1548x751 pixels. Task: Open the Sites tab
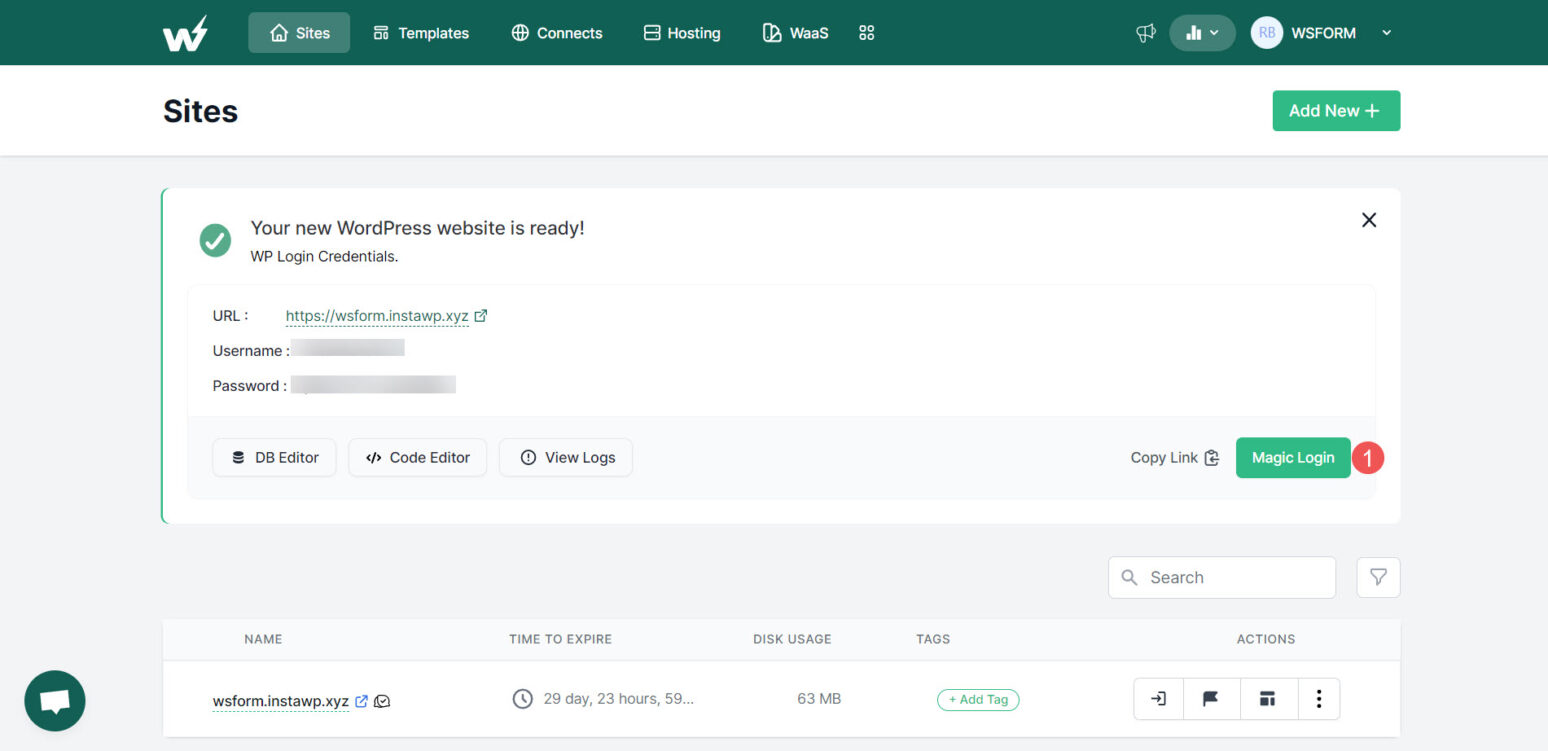[299, 33]
